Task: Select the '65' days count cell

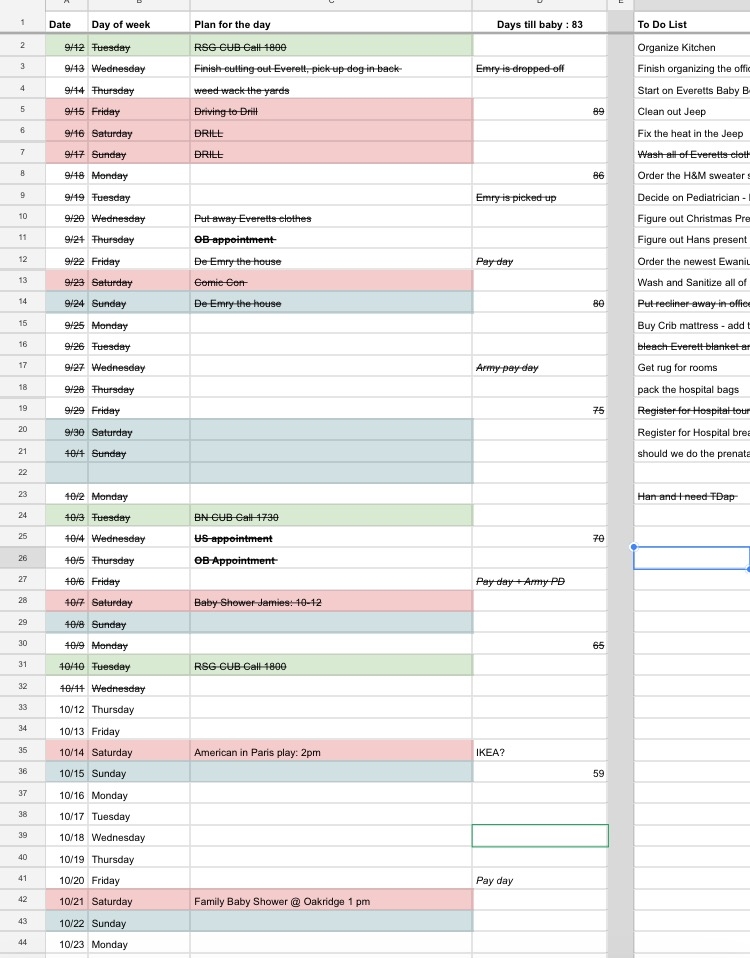Action: tap(540, 645)
